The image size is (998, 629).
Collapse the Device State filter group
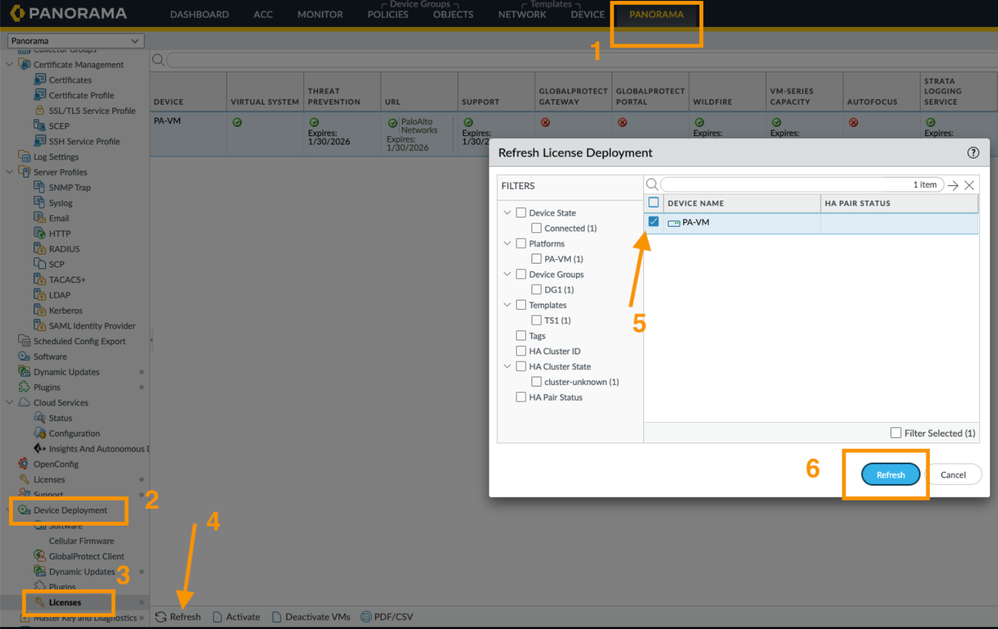click(x=507, y=213)
